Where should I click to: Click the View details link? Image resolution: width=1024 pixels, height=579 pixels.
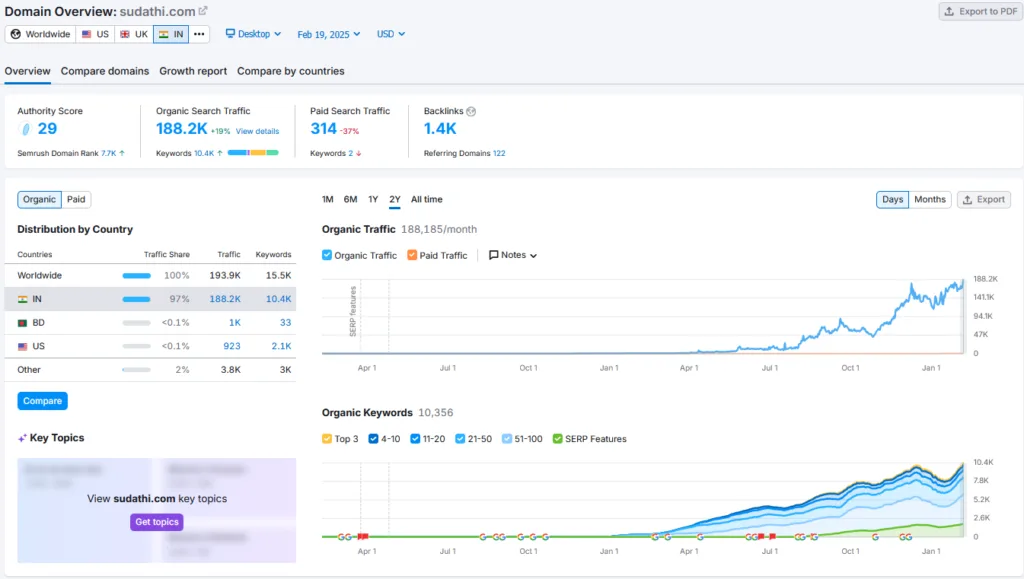257,131
